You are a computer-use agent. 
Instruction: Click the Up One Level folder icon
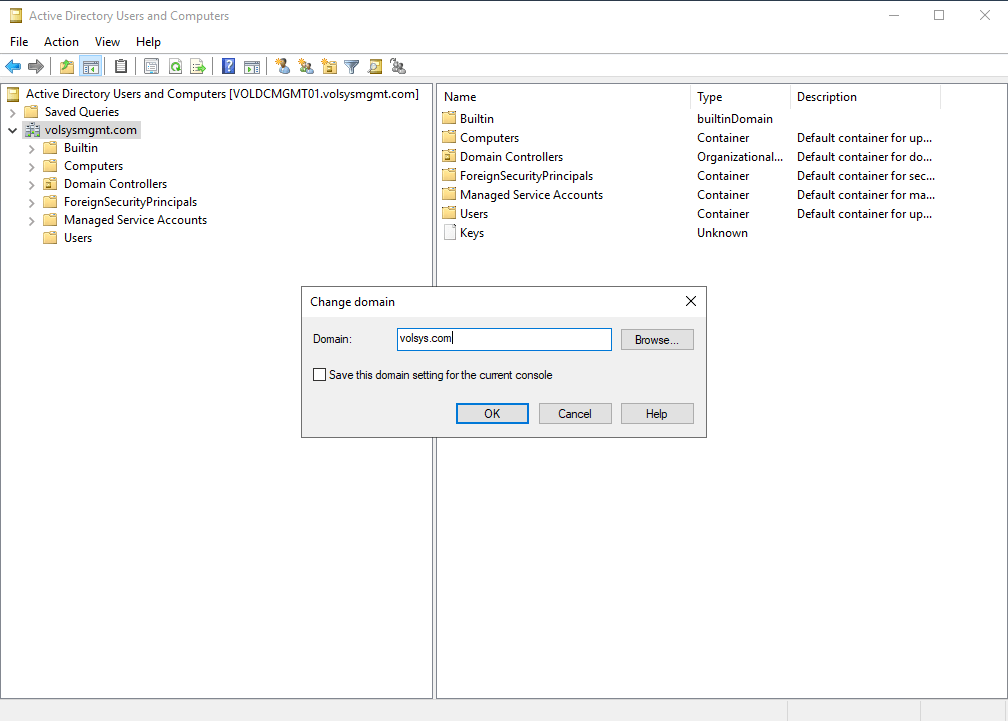[x=67, y=67]
